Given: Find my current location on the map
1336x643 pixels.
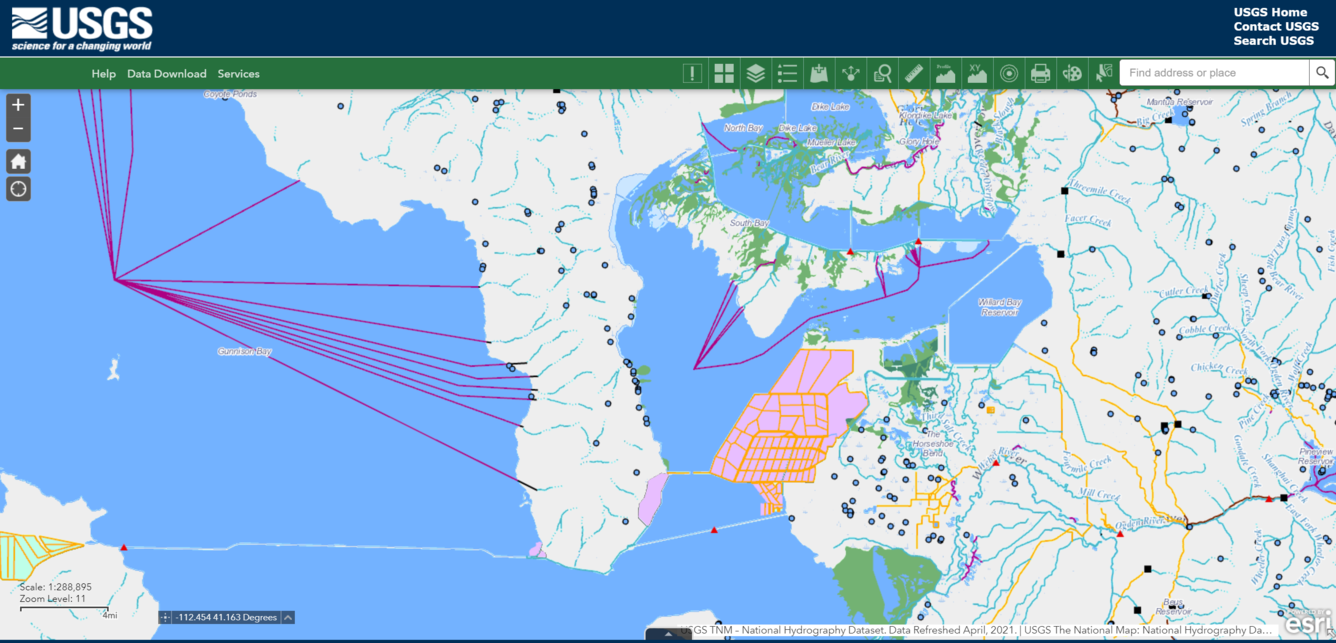Looking at the screenshot, I should tap(18, 188).
